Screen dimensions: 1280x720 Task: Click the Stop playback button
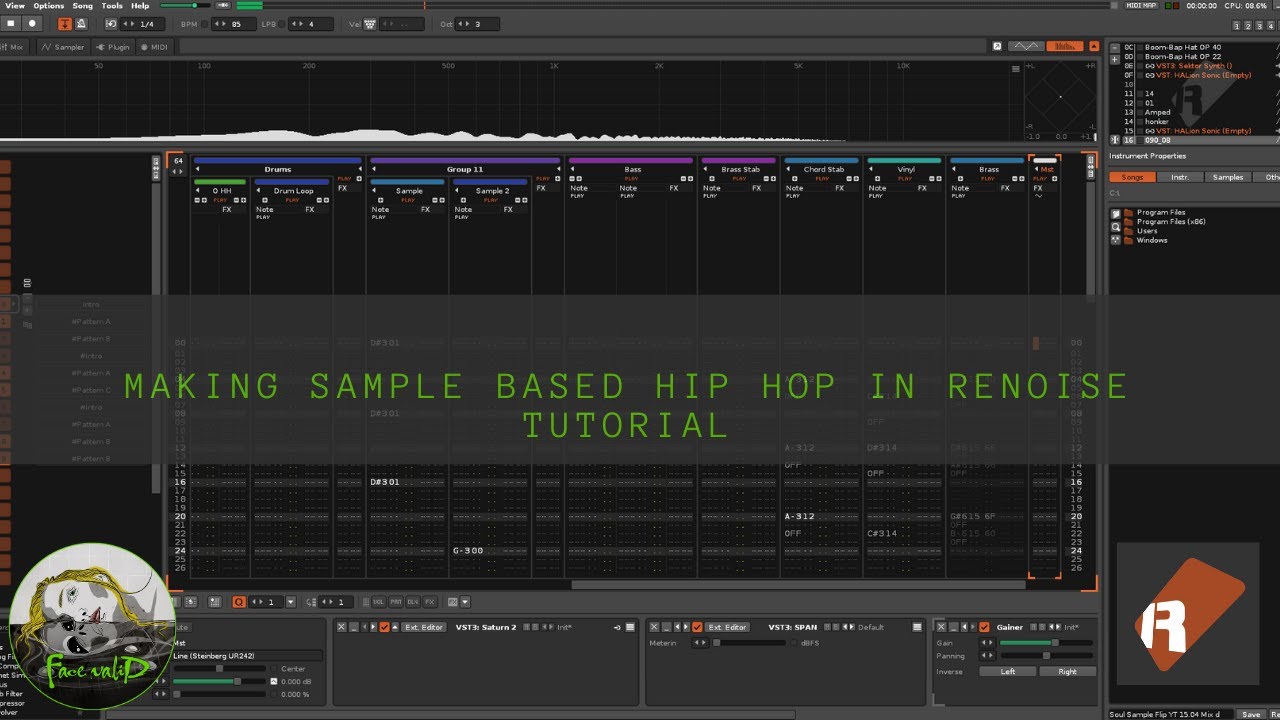[12, 23]
